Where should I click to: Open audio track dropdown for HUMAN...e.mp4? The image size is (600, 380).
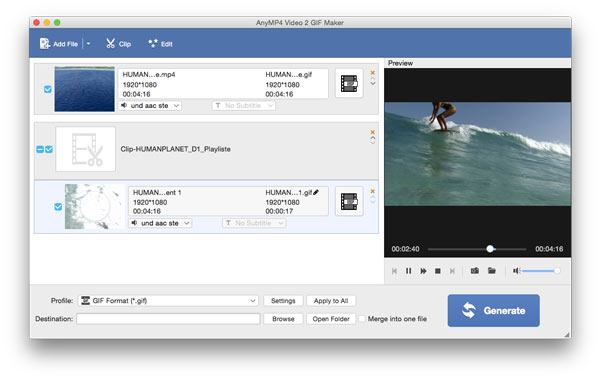coord(150,105)
